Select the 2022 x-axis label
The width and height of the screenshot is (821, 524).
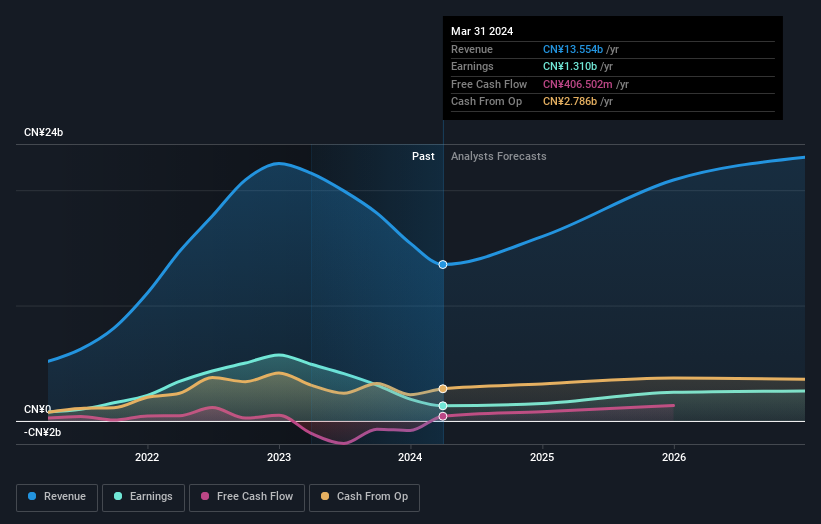147,457
